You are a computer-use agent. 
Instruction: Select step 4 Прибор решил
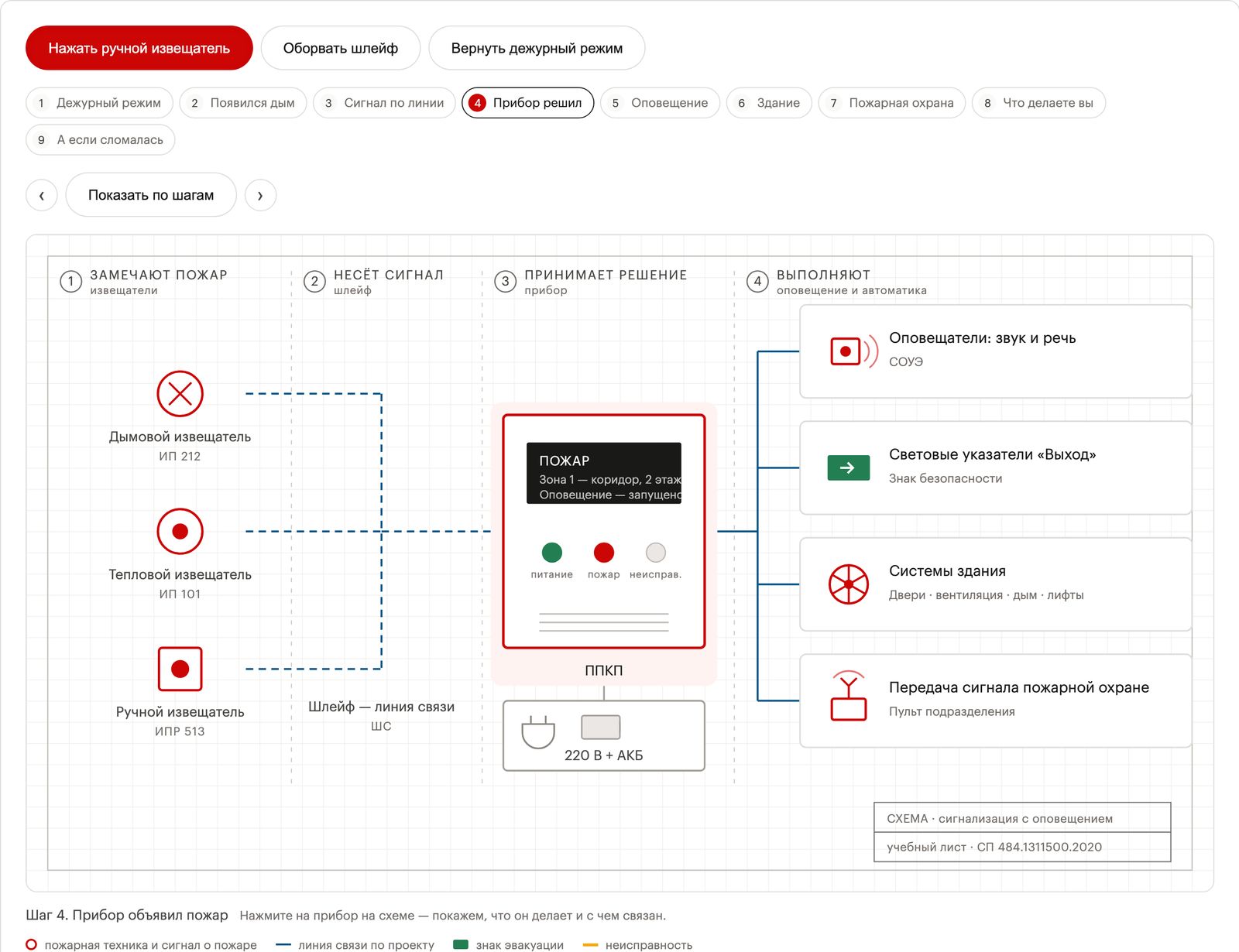click(527, 103)
